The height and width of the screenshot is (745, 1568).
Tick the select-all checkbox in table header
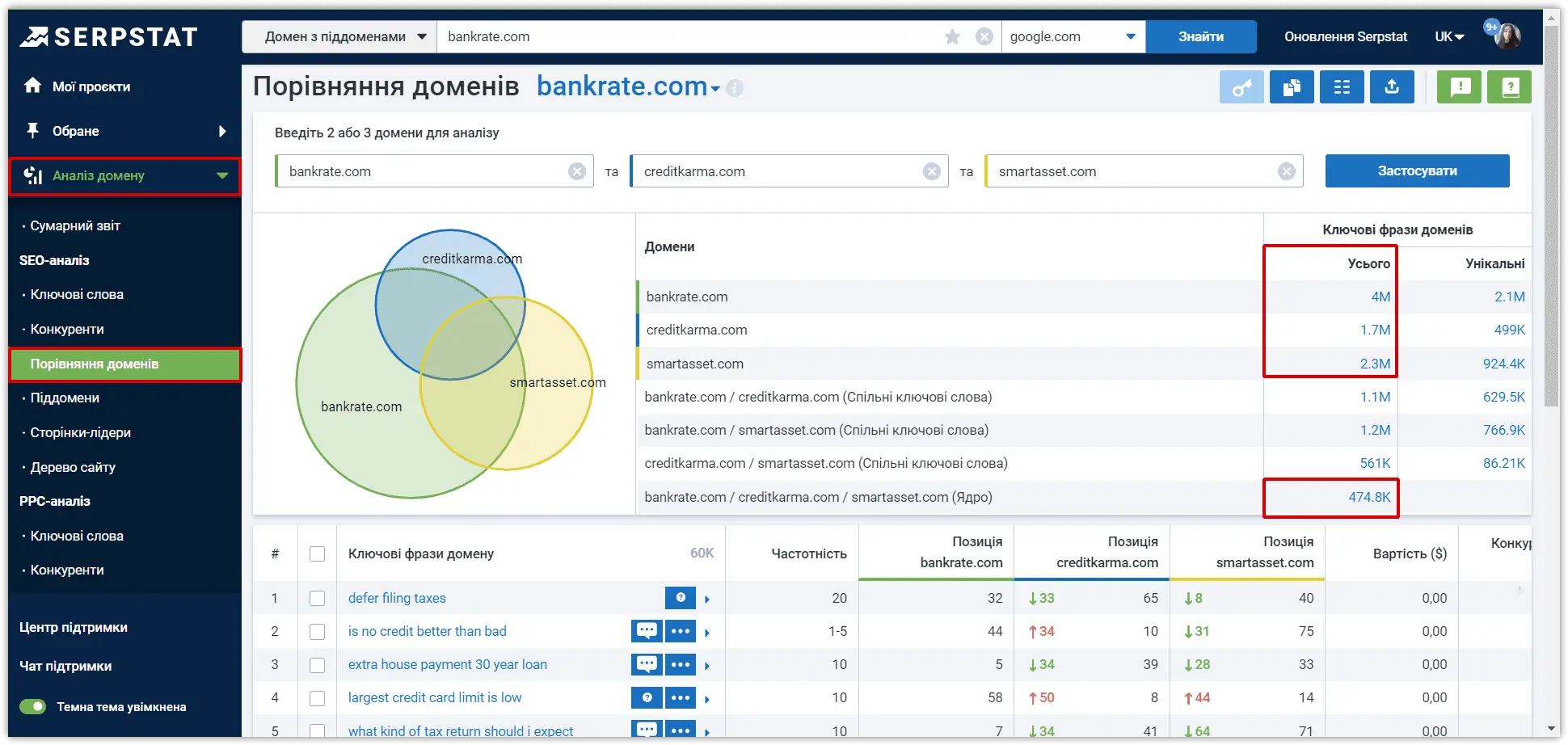pos(317,553)
